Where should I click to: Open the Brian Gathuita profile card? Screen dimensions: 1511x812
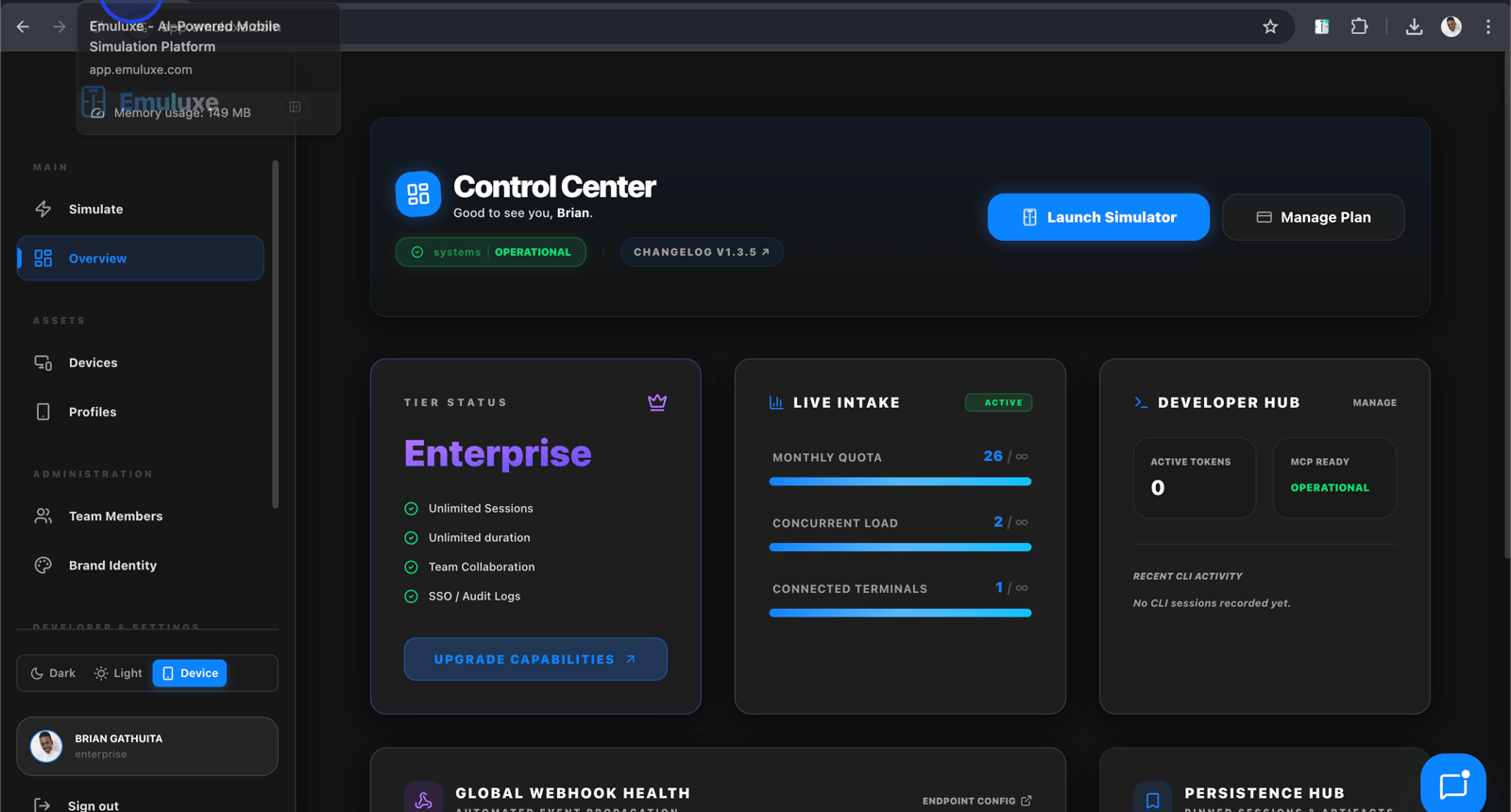point(147,746)
